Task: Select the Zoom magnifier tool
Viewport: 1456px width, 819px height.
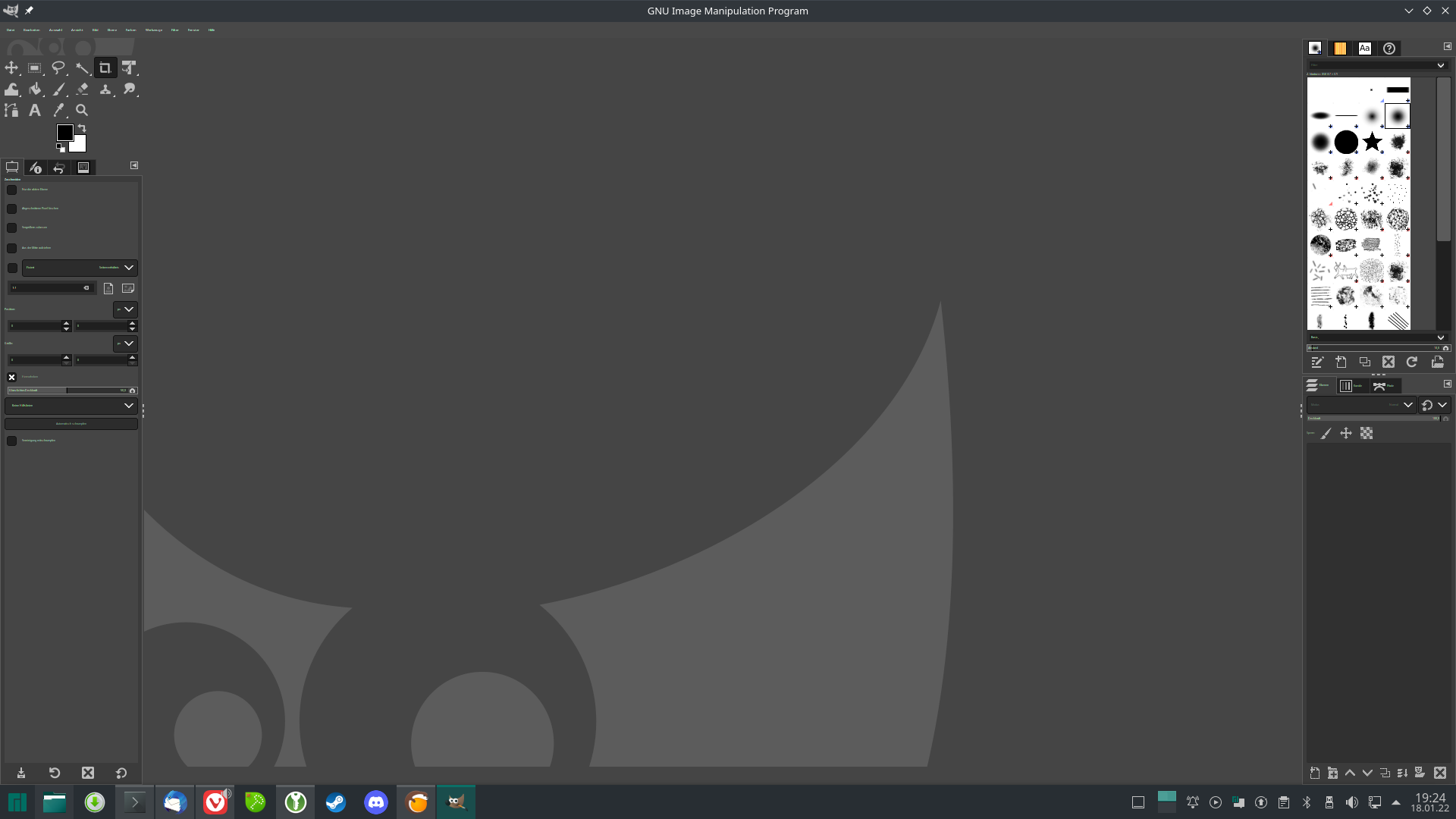Action: pos(82,111)
